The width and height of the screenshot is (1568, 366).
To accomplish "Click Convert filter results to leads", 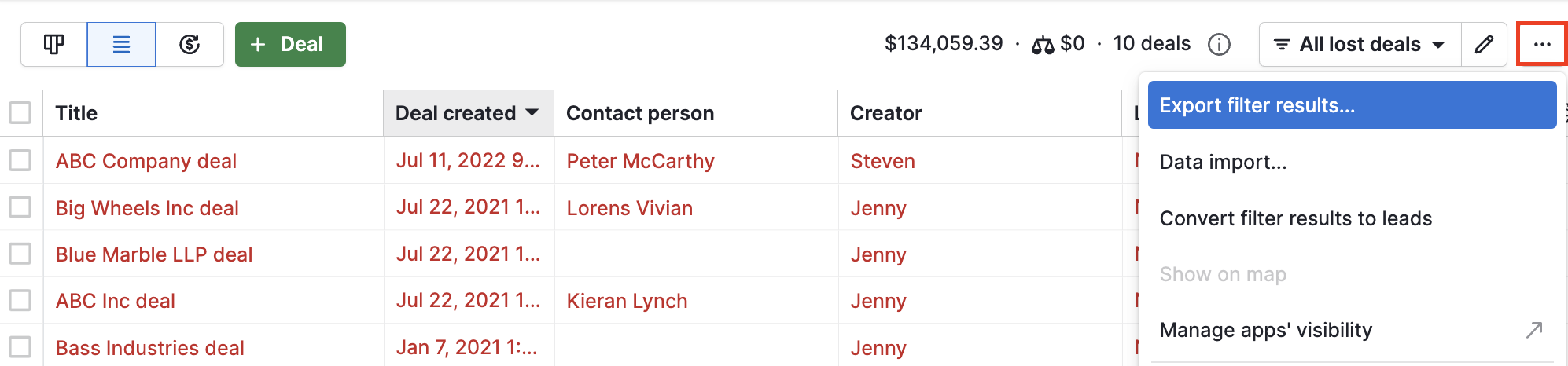I will [1295, 218].
